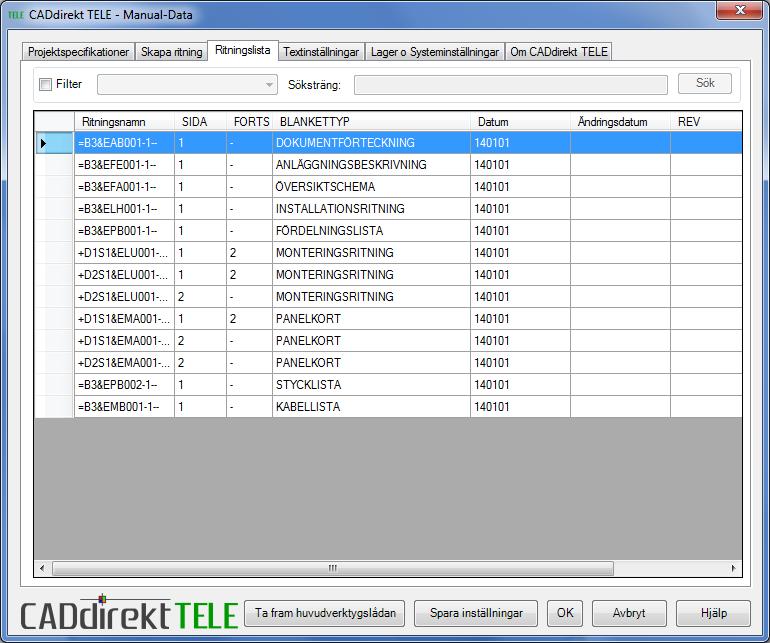This screenshot has width=770, height=643.
Task: Select cell =B3&EPB001-1--
Action: (124, 231)
